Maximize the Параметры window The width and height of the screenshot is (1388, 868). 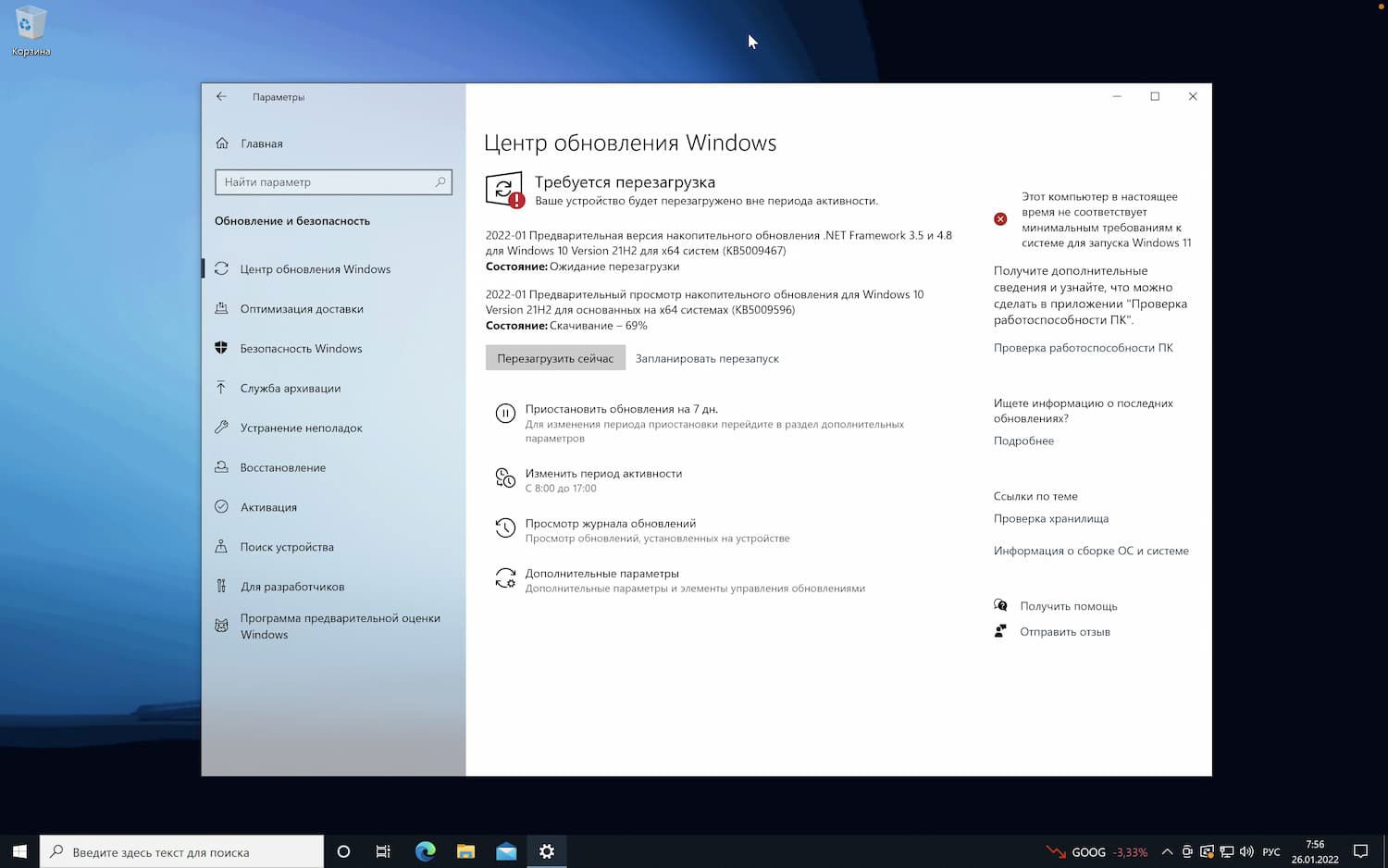click(1155, 96)
